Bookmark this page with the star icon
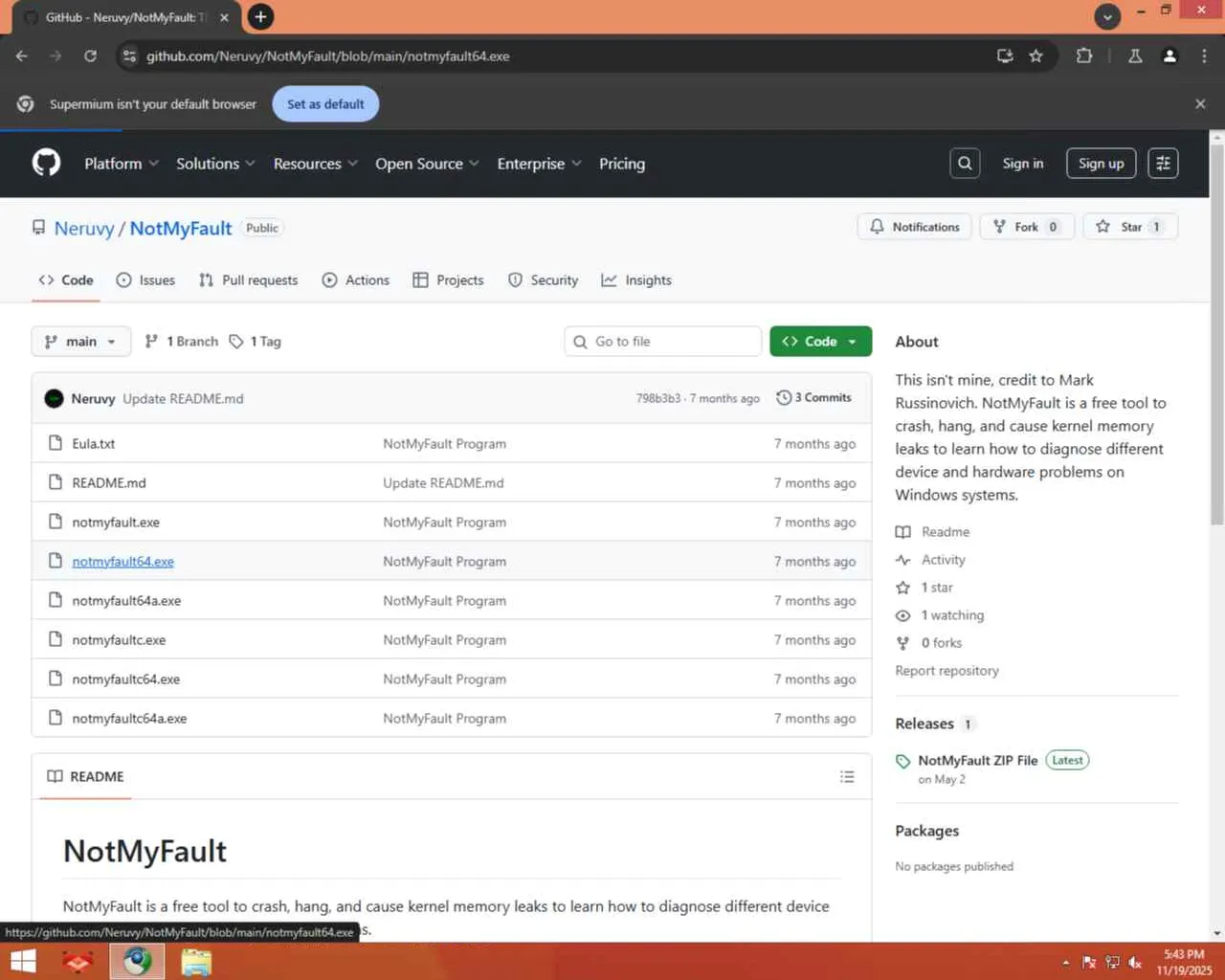Screen dimensions: 1225x980 coord(1036,56)
